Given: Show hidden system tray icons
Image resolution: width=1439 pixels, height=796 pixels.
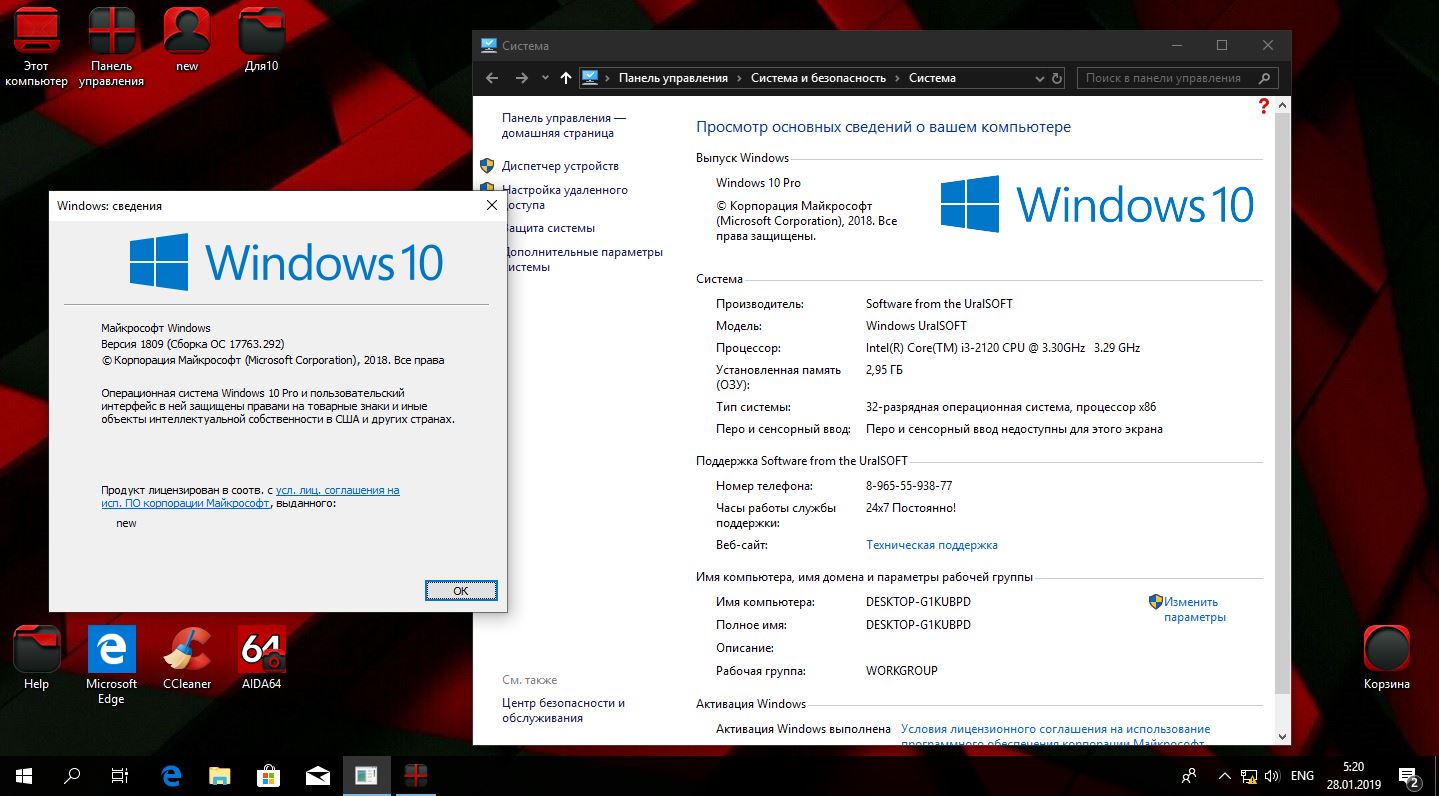Looking at the screenshot, I should point(1225,775).
